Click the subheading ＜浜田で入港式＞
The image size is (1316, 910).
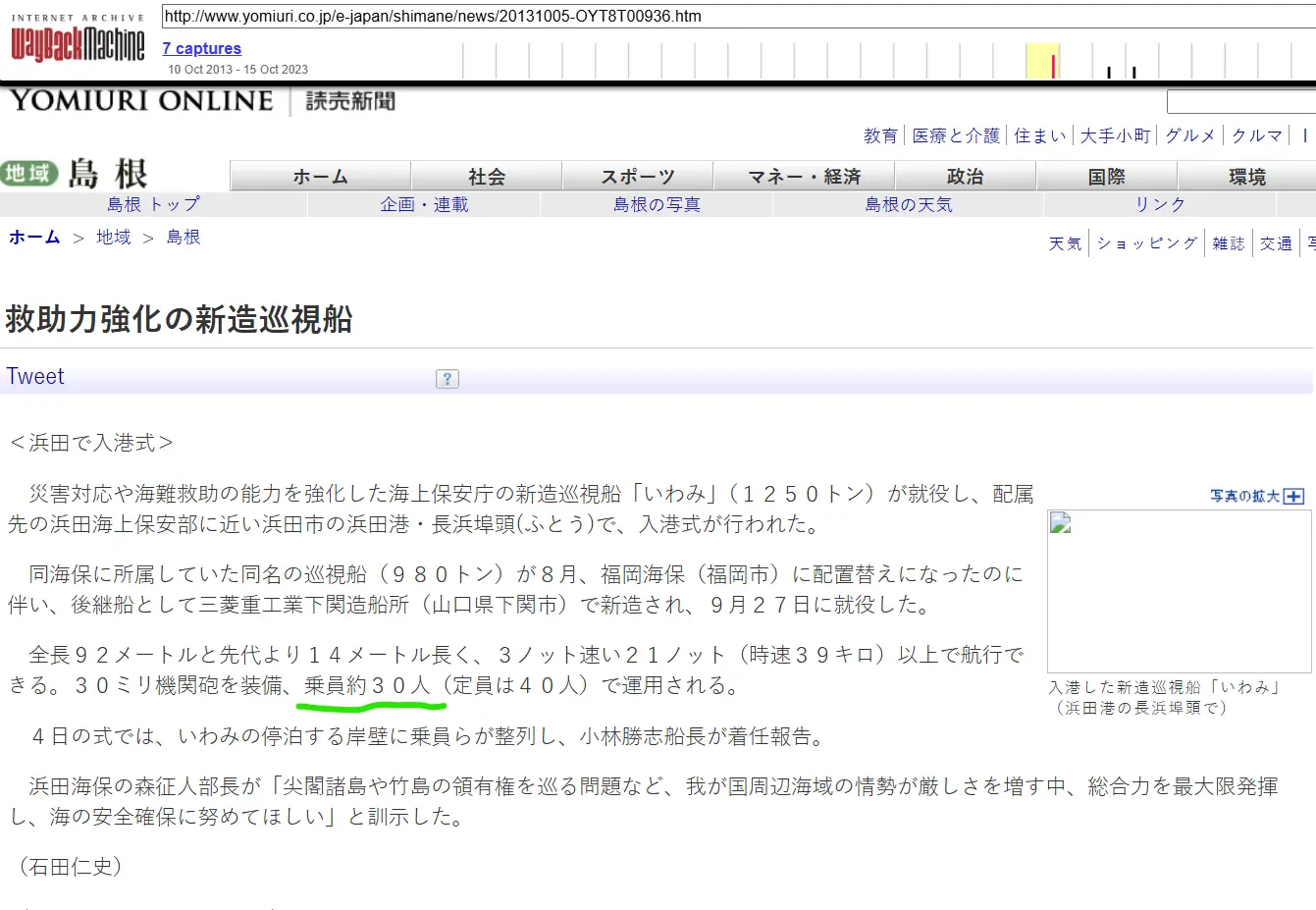91,443
